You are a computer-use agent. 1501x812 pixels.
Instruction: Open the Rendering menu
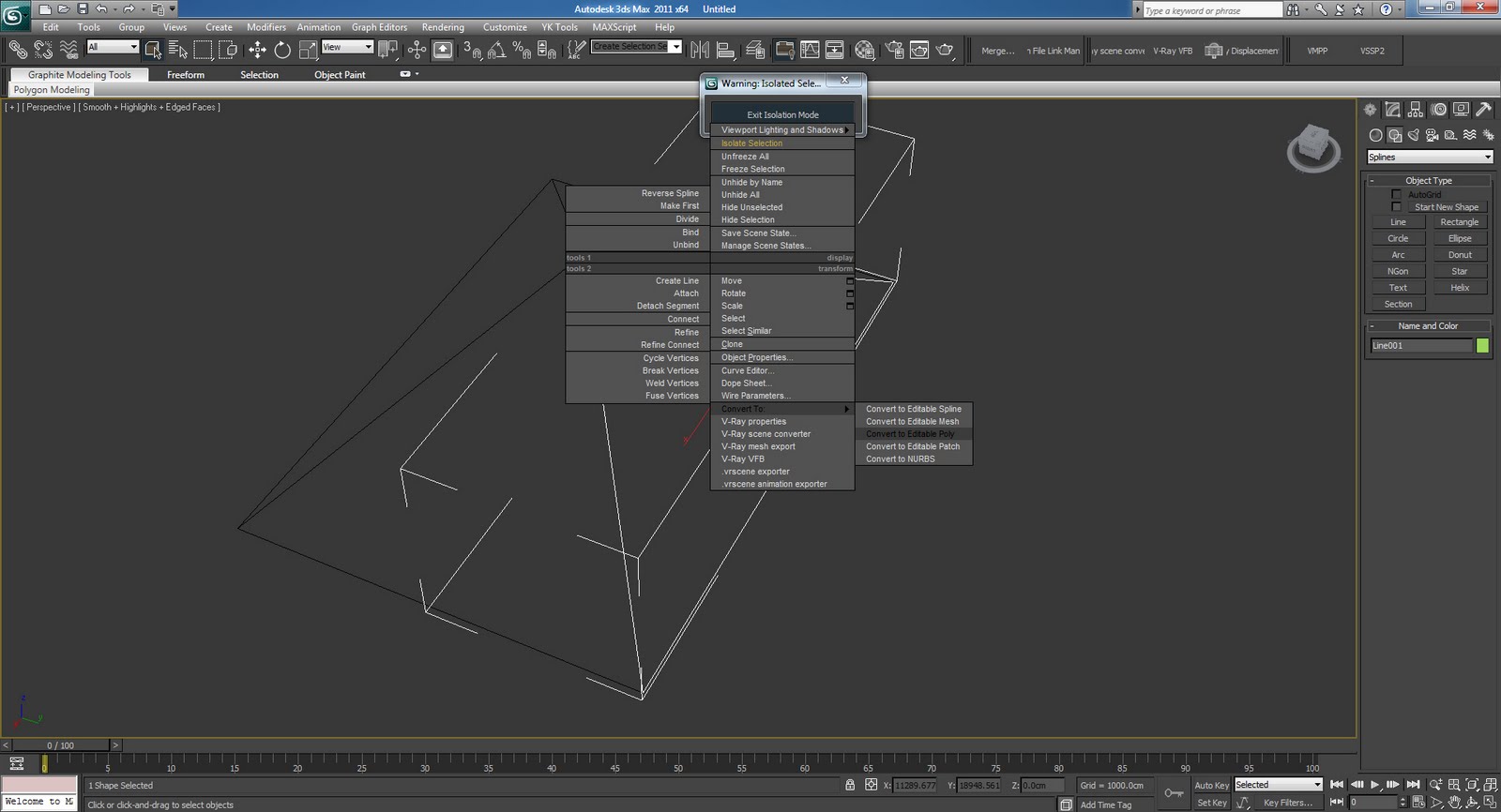pyautogui.click(x=443, y=27)
